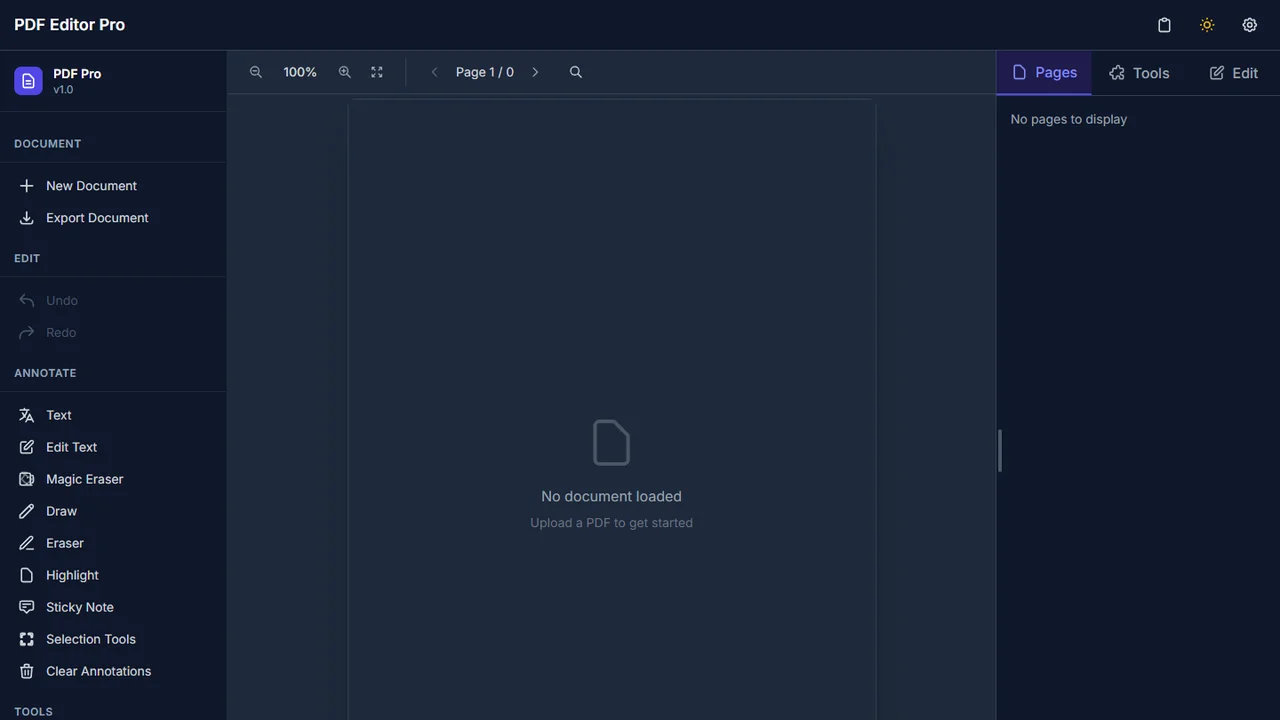The width and height of the screenshot is (1280, 720).
Task: Click the PDF Pro app logo icon
Action: pos(28,81)
